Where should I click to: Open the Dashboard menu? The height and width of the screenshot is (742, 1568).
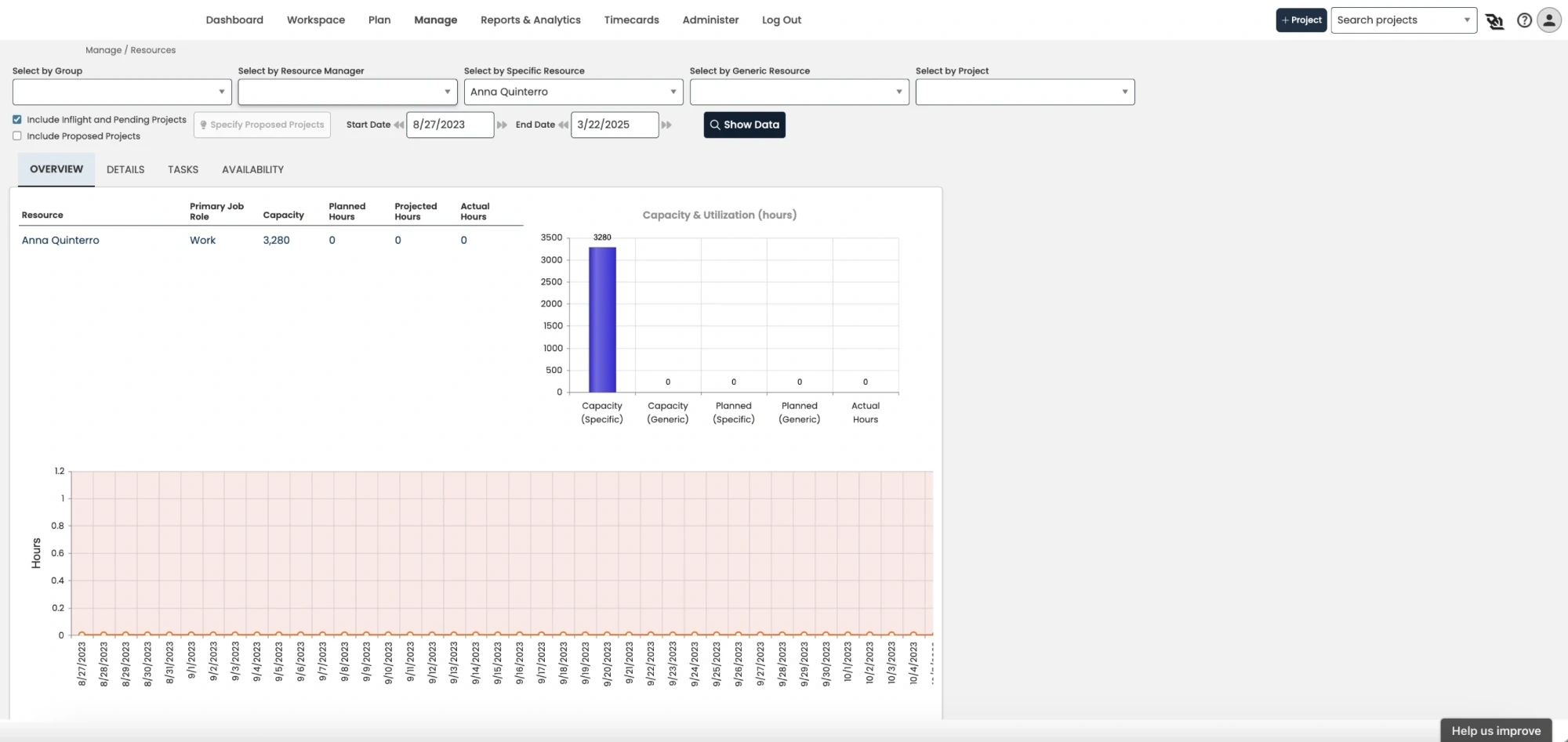234,20
